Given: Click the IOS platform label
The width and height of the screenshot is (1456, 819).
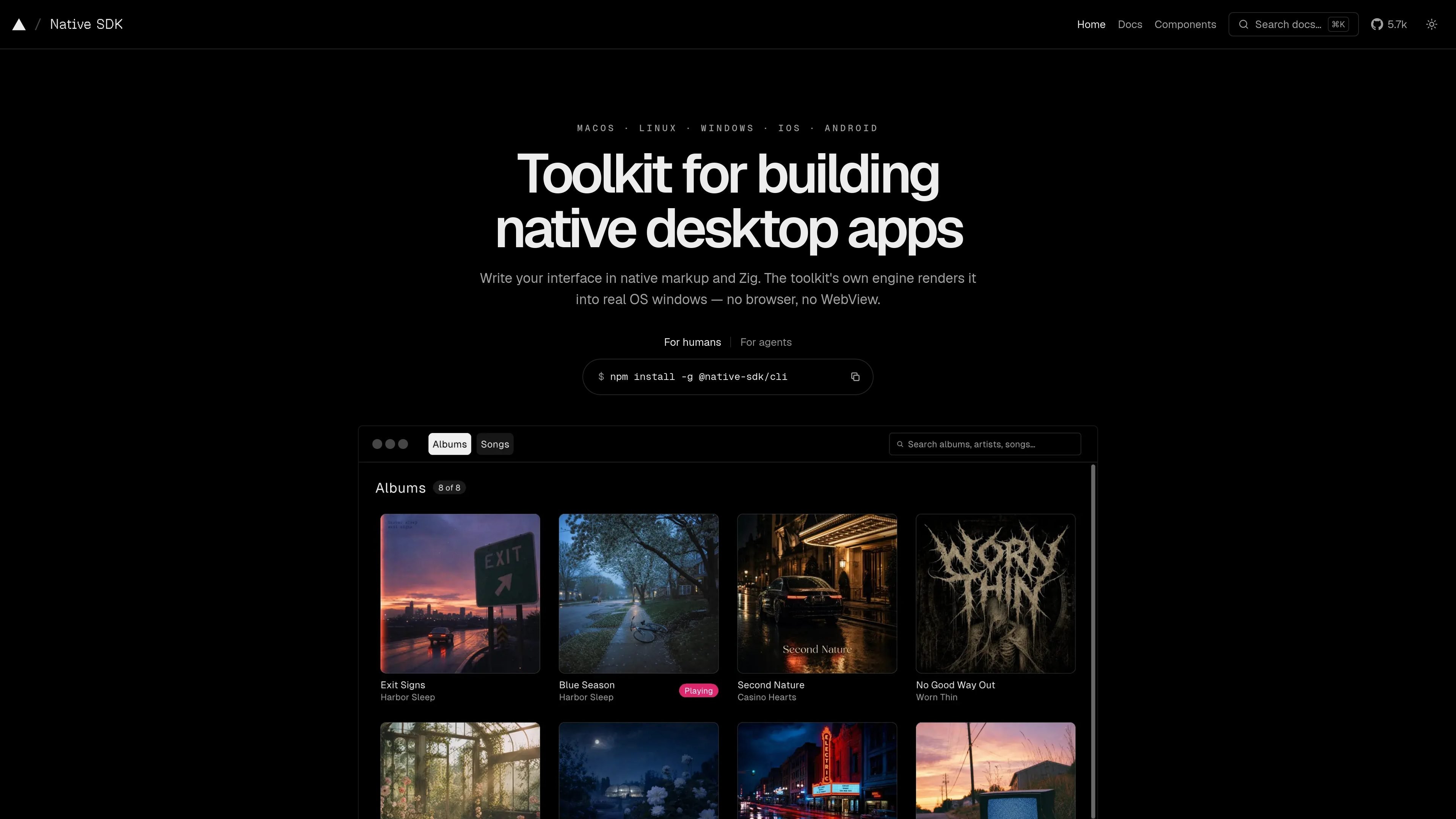Looking at the screenshot, I should tap(789, 128).
